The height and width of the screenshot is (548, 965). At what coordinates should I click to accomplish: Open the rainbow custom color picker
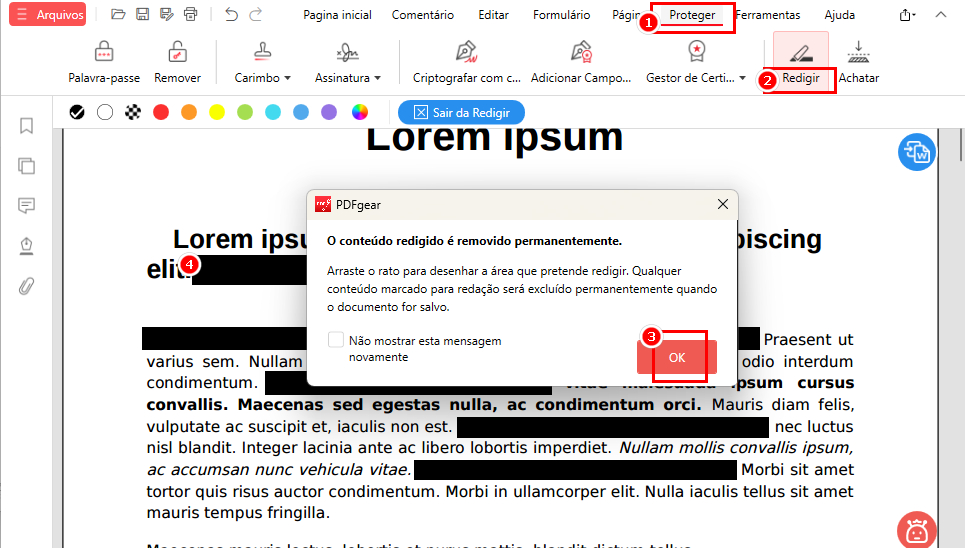tap(360, 112)
